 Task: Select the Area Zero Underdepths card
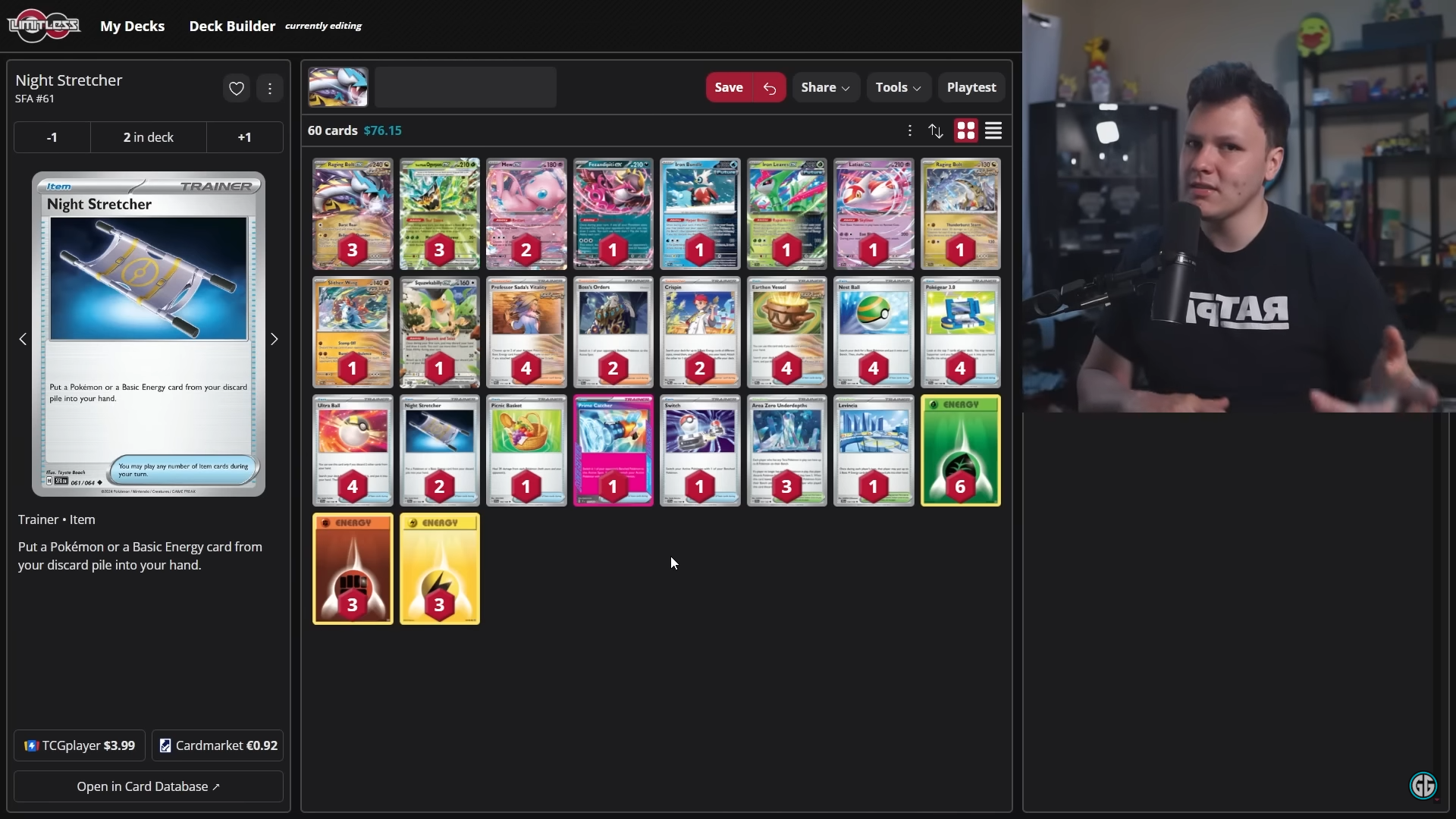pyautogui.click(x=787, y=450)
